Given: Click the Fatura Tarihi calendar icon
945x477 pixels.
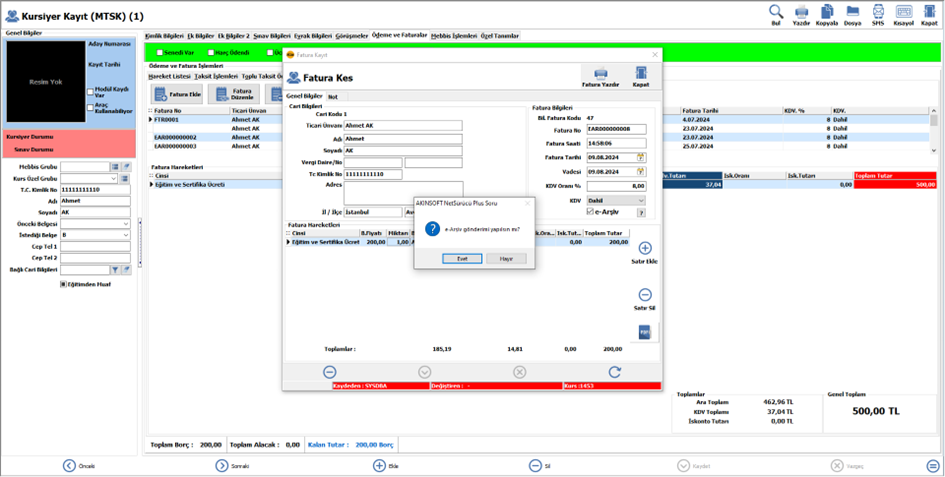Looking at the screenshot, I should tap(641, 157).
